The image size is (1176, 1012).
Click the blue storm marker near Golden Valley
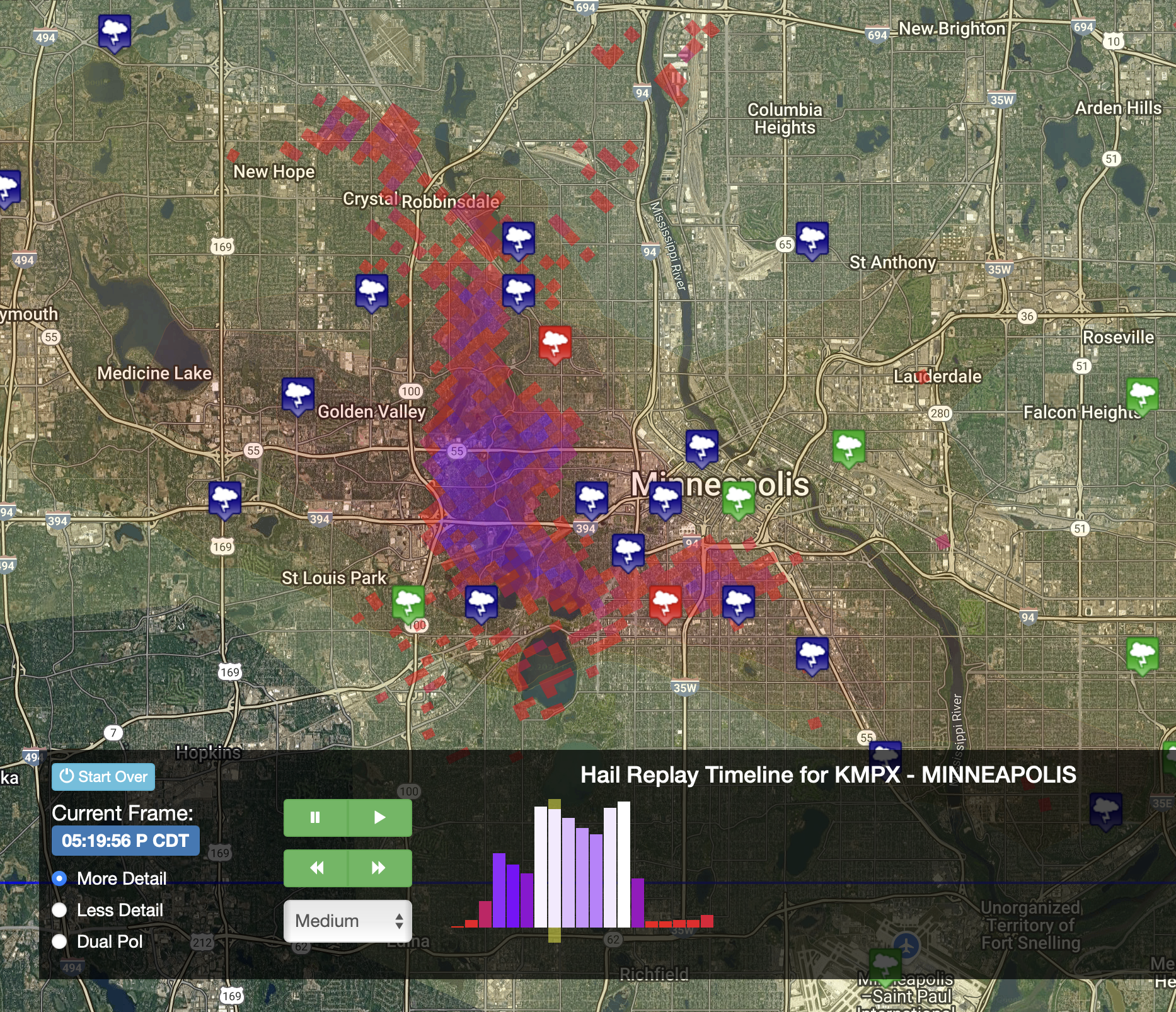click(x=297, y=395)
